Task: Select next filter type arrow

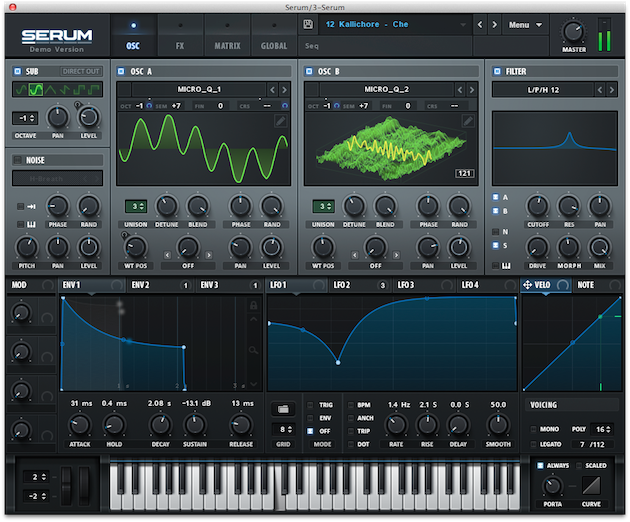Action: point(612,90)
